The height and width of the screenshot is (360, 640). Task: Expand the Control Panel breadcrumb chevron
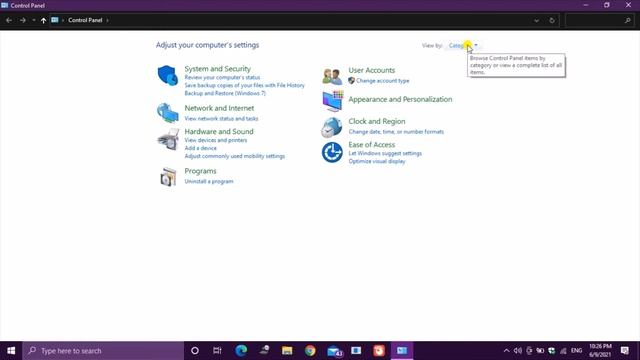coord(107,20)
